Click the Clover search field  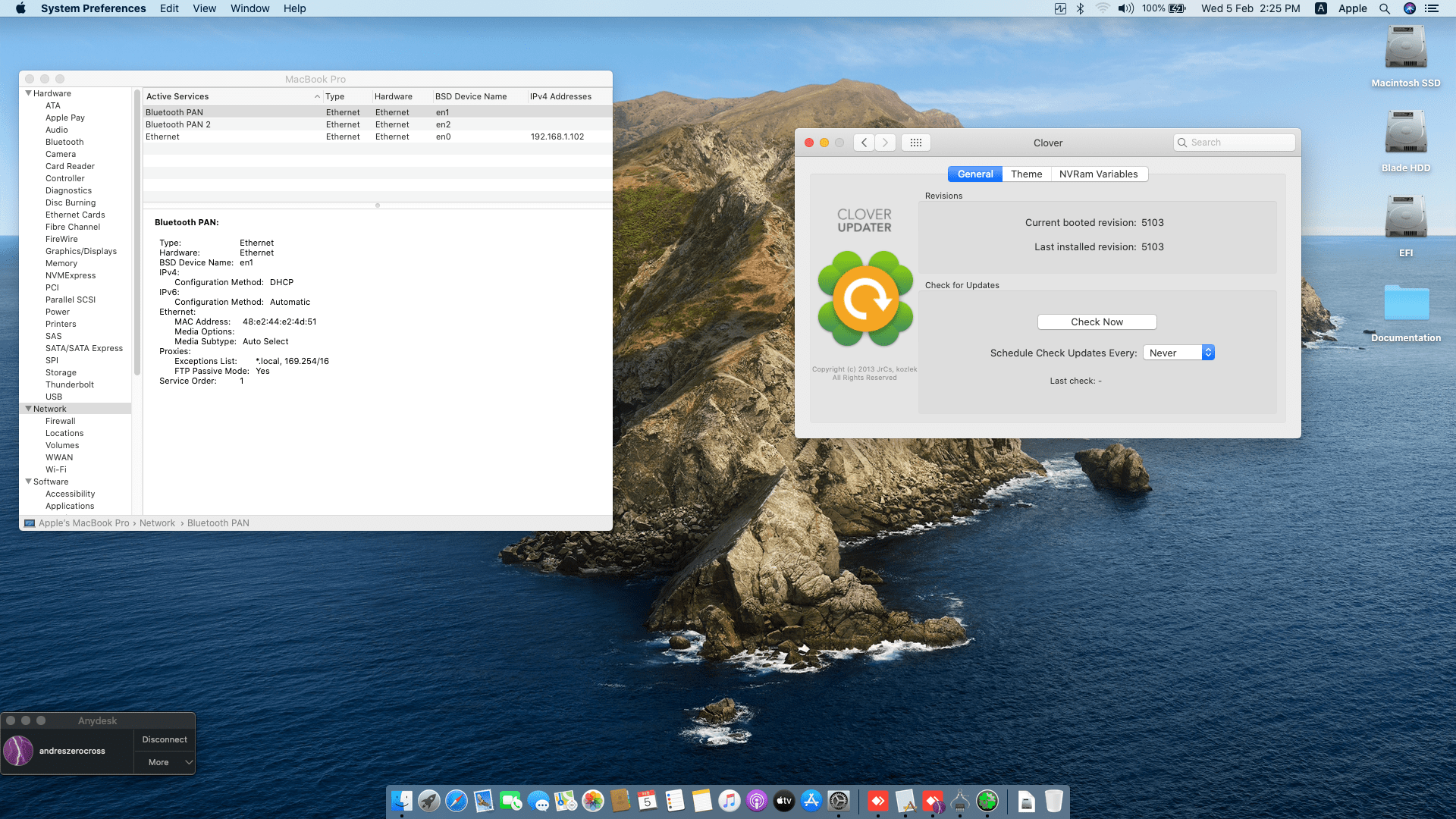coord(1236,143)
